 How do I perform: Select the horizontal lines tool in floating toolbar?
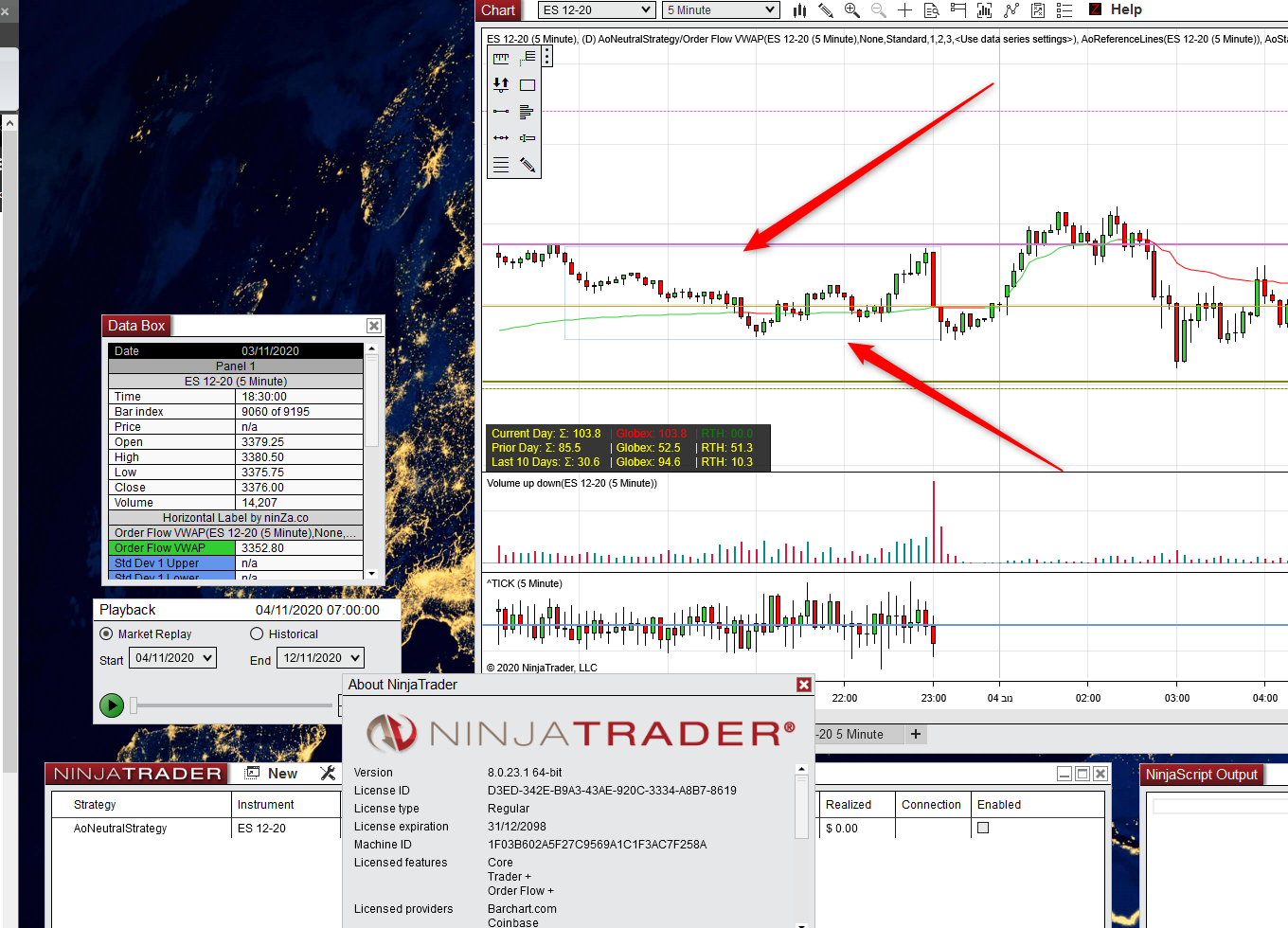coord(501,165)
